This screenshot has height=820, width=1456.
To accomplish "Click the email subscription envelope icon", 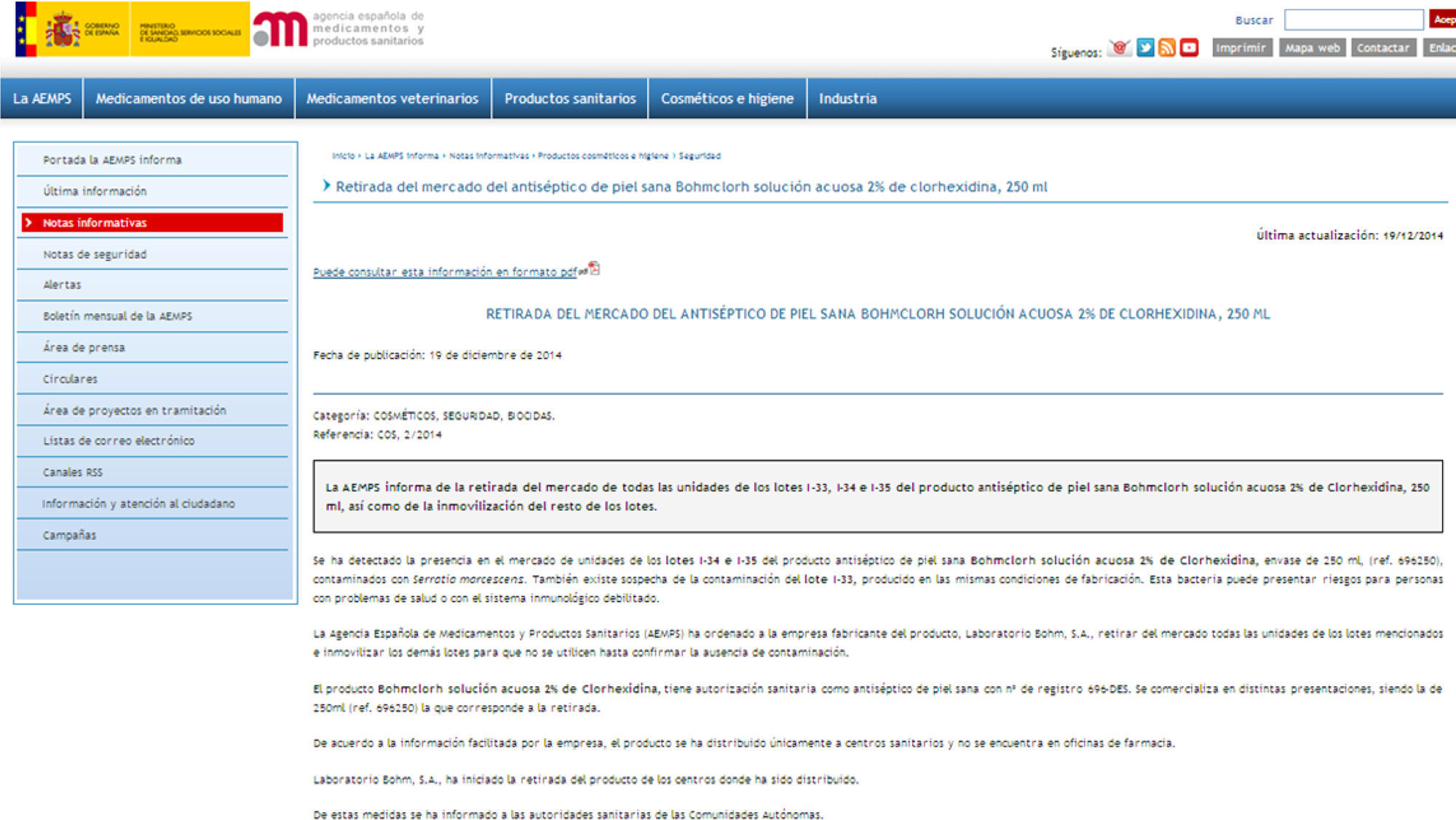I will coord(1120,48).
